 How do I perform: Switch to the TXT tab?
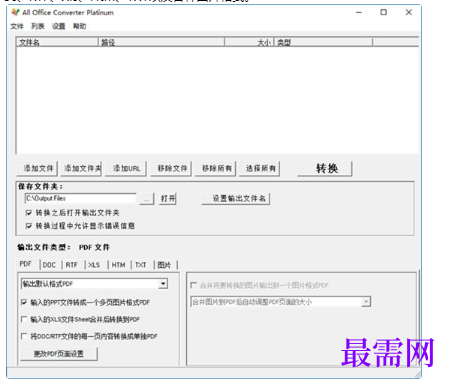click(x=141, y=265)
